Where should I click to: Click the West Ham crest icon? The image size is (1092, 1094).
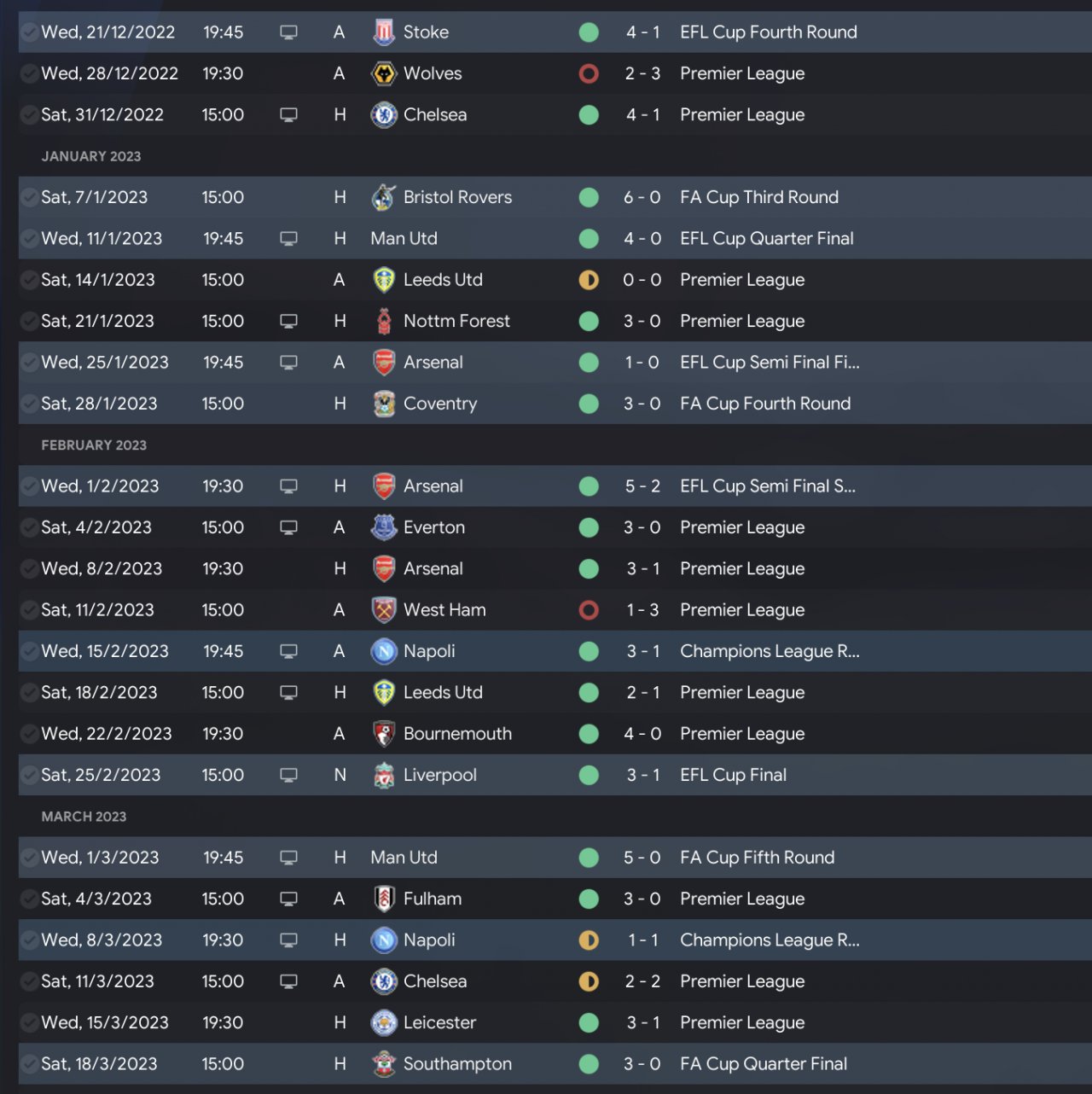[384, 610]
